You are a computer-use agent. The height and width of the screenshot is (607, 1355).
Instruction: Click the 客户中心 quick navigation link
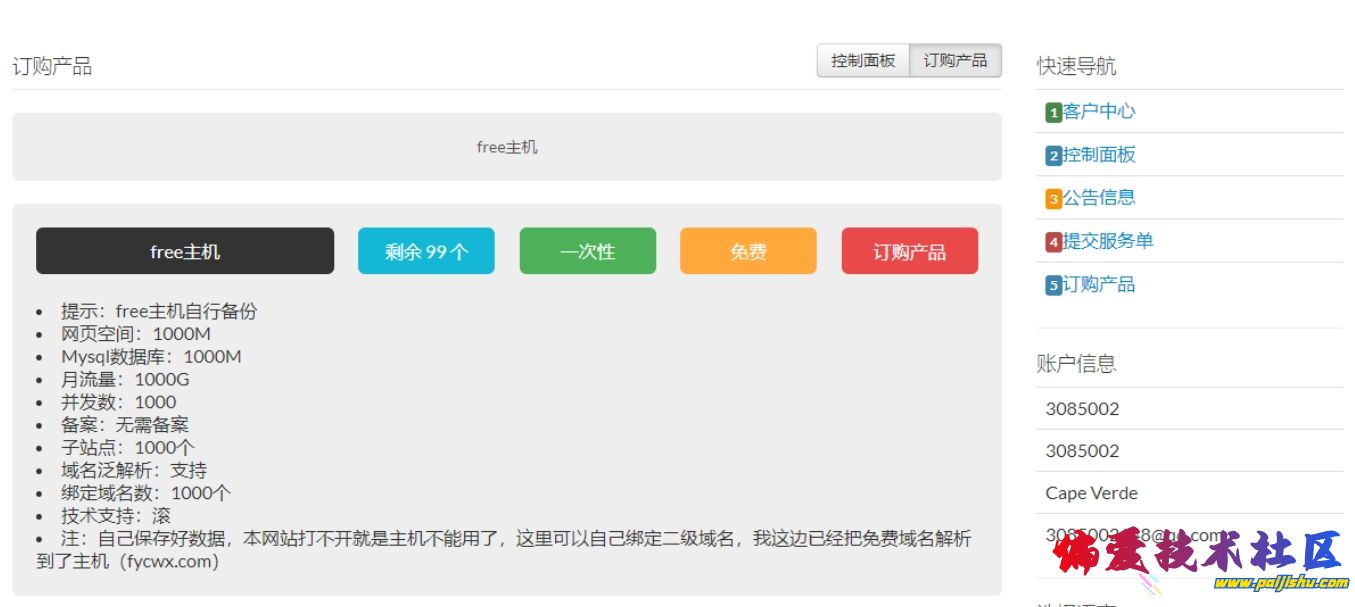click(x=1098, y=112)
